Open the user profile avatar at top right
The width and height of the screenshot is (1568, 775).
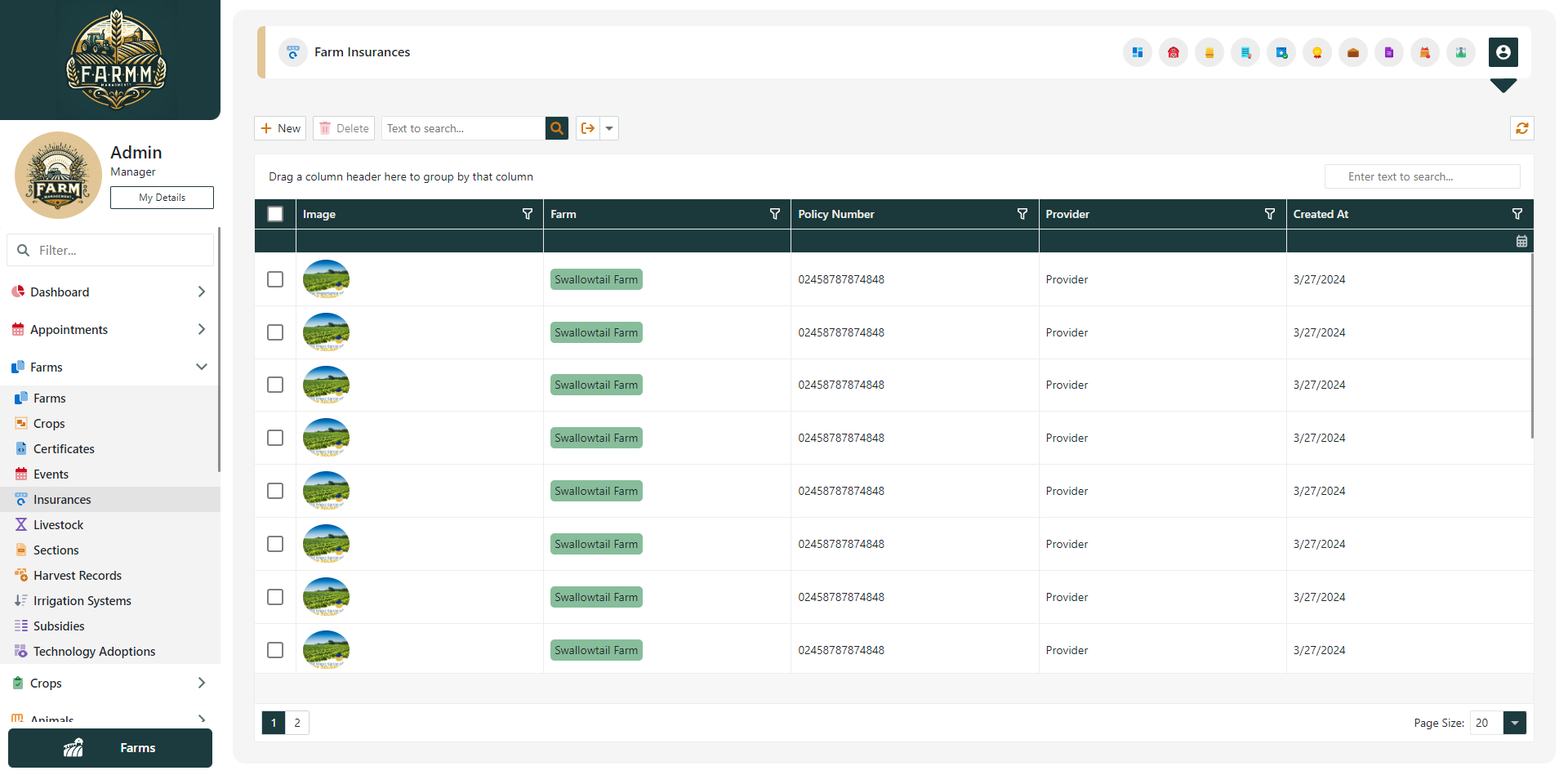[x=1505, y=52]
